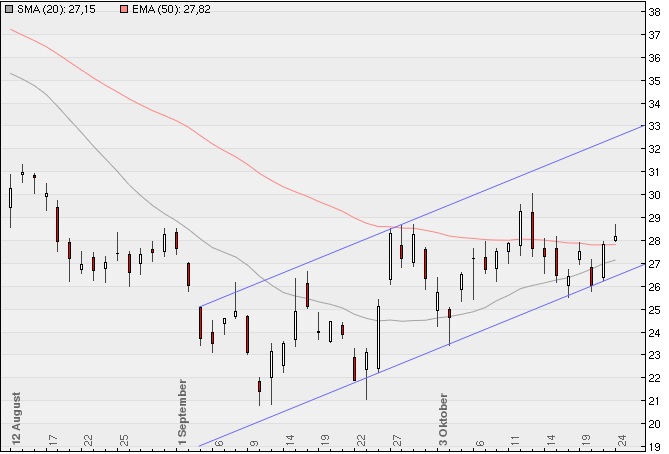This screenshot has height=454, width=669.
Task: Click price axis value 28
Action: (x=654, y=241)
